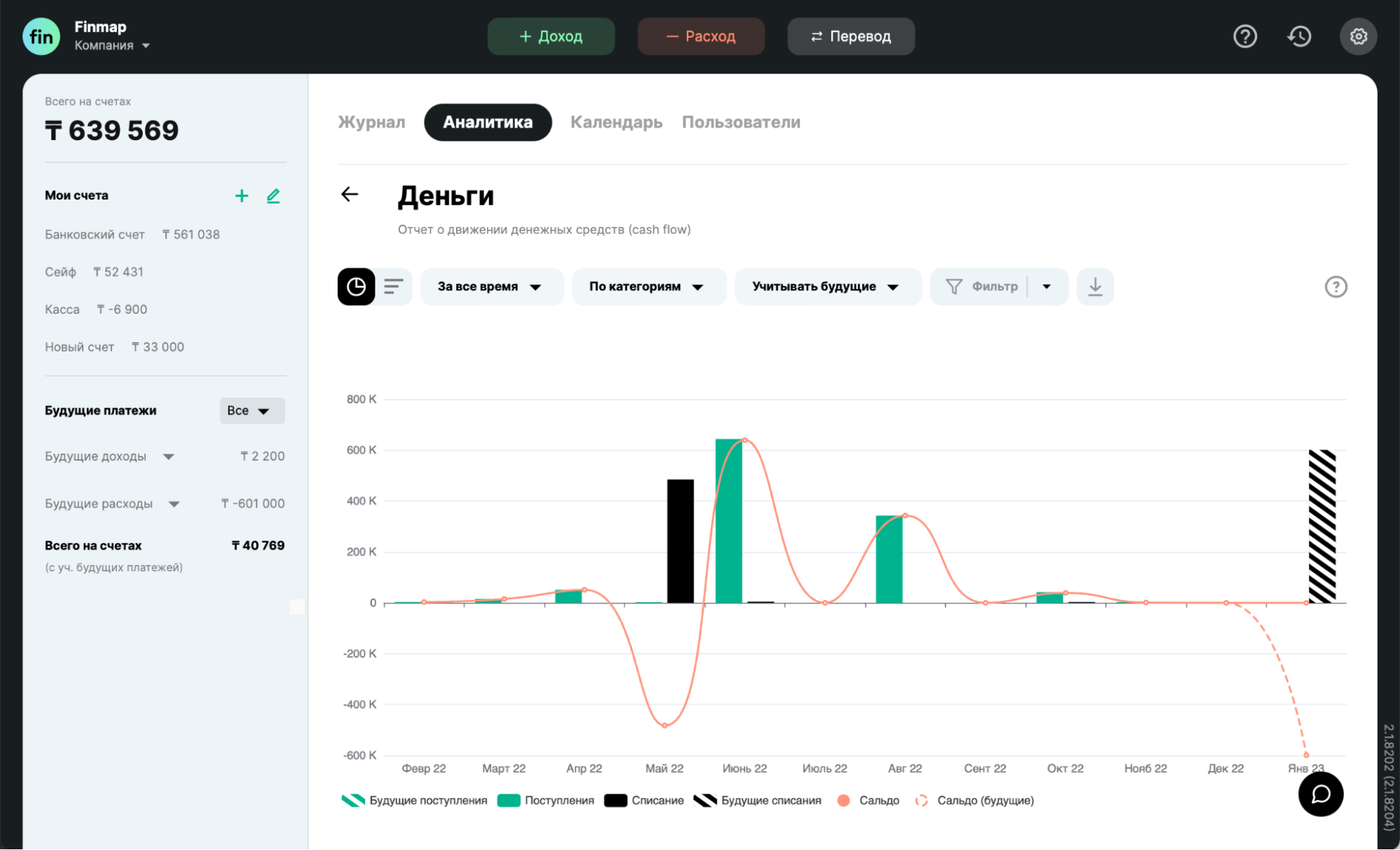The image size is (1400, 850).
Task: Open the За все время period dropdown
Action: (x=490, y=286)
